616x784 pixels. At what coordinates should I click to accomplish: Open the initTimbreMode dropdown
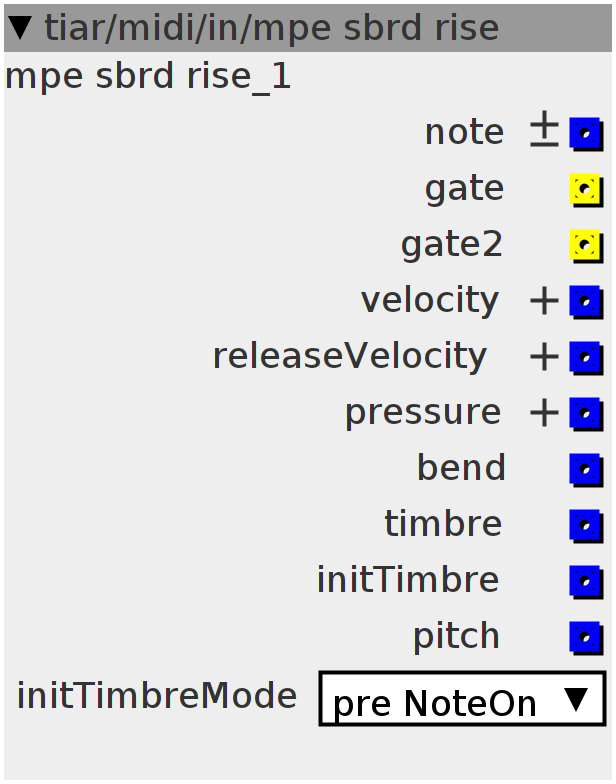point(462,698)
